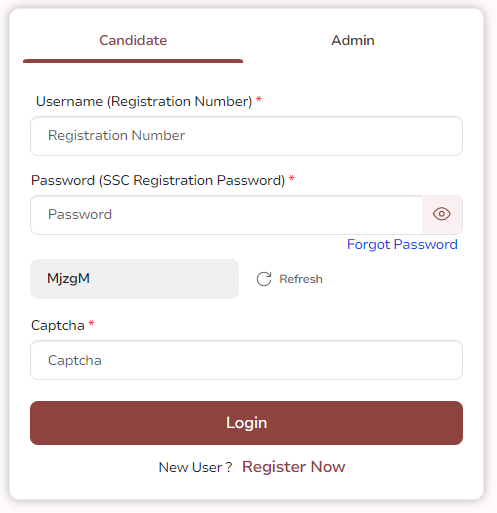Image resolution: width=497 pixels, height=513 pixels.
Task: Follow the Register Now link
Action: 293,467
